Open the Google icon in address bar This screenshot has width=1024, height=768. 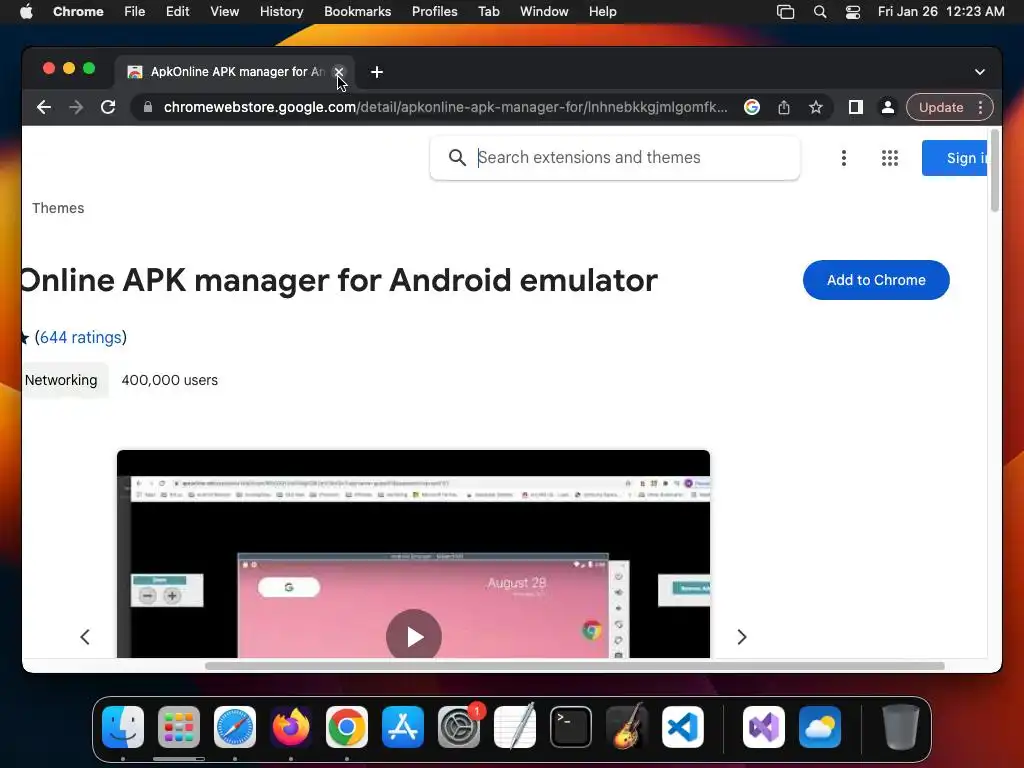pyautogui.click(x=752, y=107)
